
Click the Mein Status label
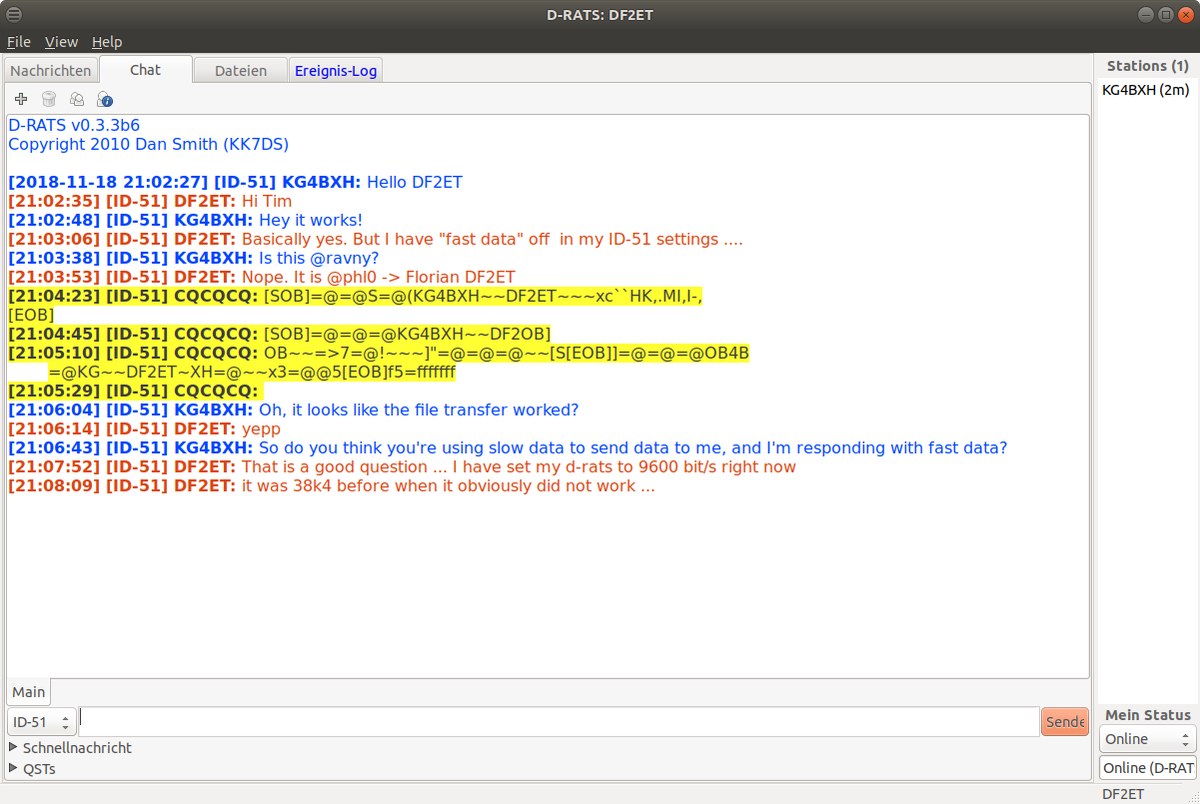[1147, 715]
